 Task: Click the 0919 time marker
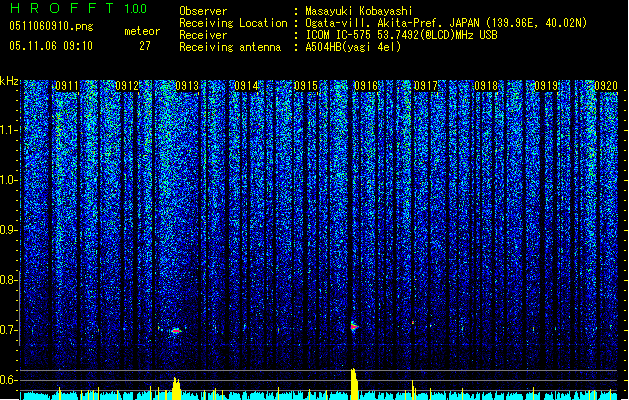point(546,86)
